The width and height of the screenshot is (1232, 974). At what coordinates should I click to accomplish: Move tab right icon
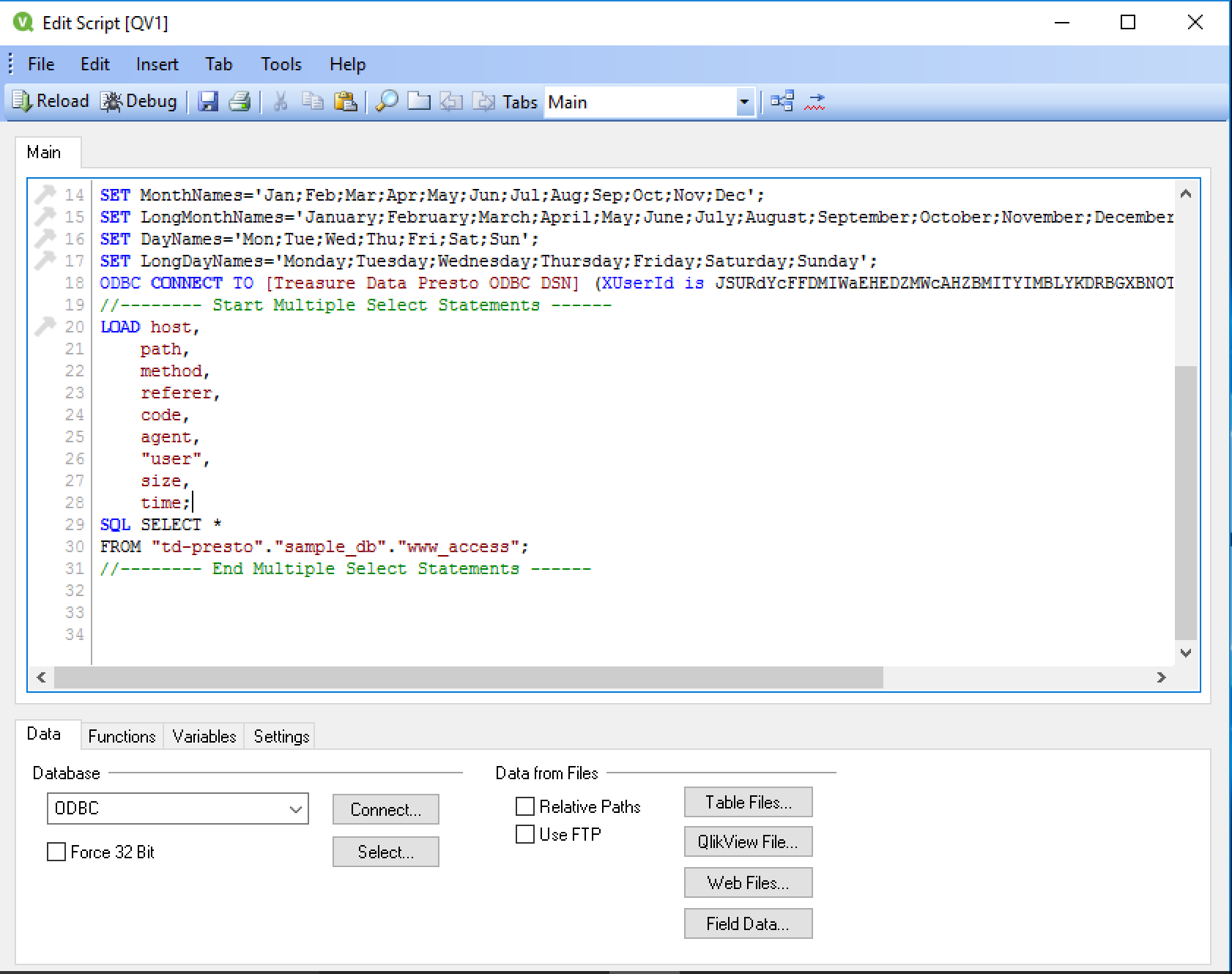(x=483, y=101)
